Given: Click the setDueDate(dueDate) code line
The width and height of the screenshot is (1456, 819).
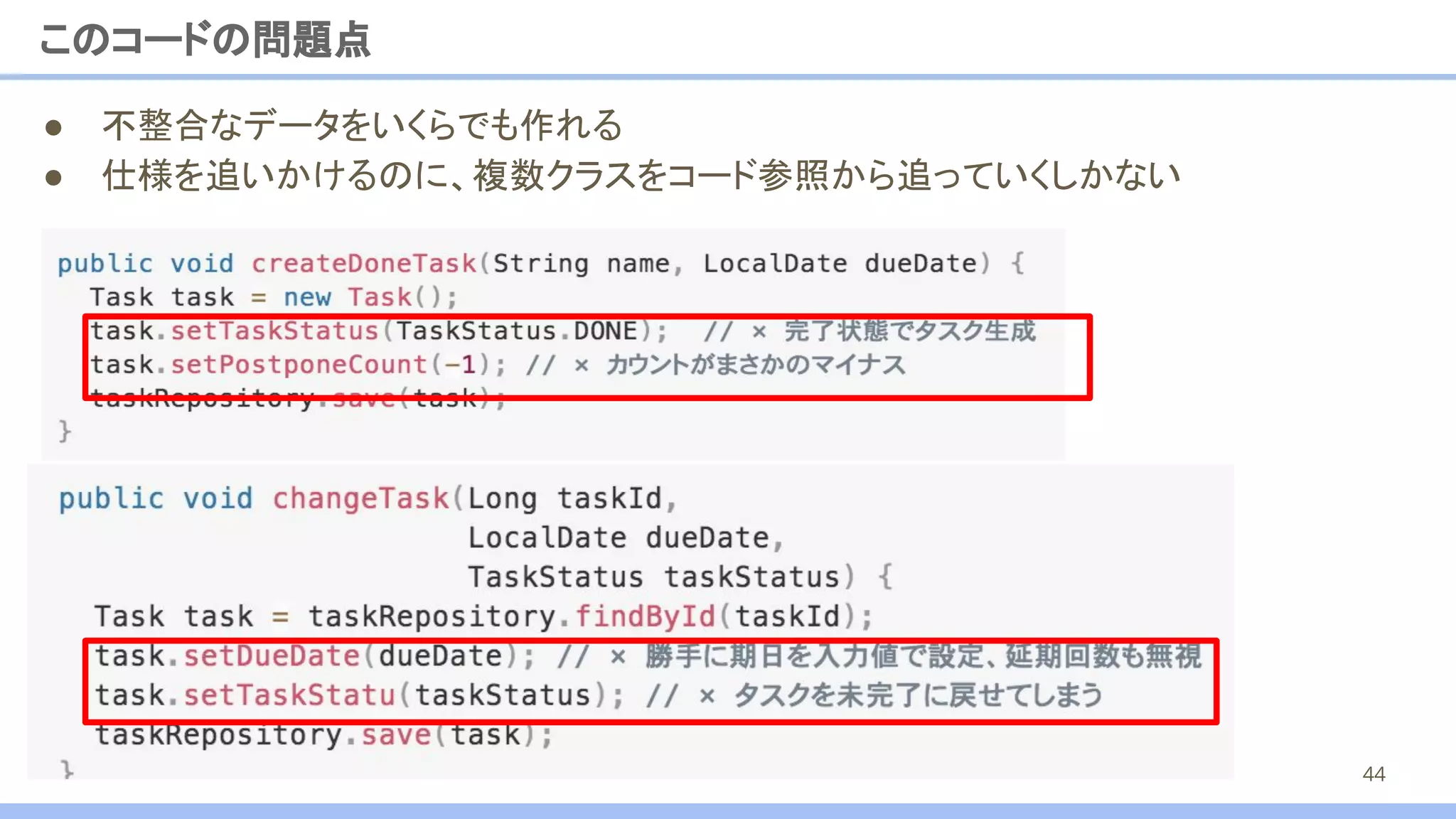Looking at the screenshot, I should click(313, 655).
